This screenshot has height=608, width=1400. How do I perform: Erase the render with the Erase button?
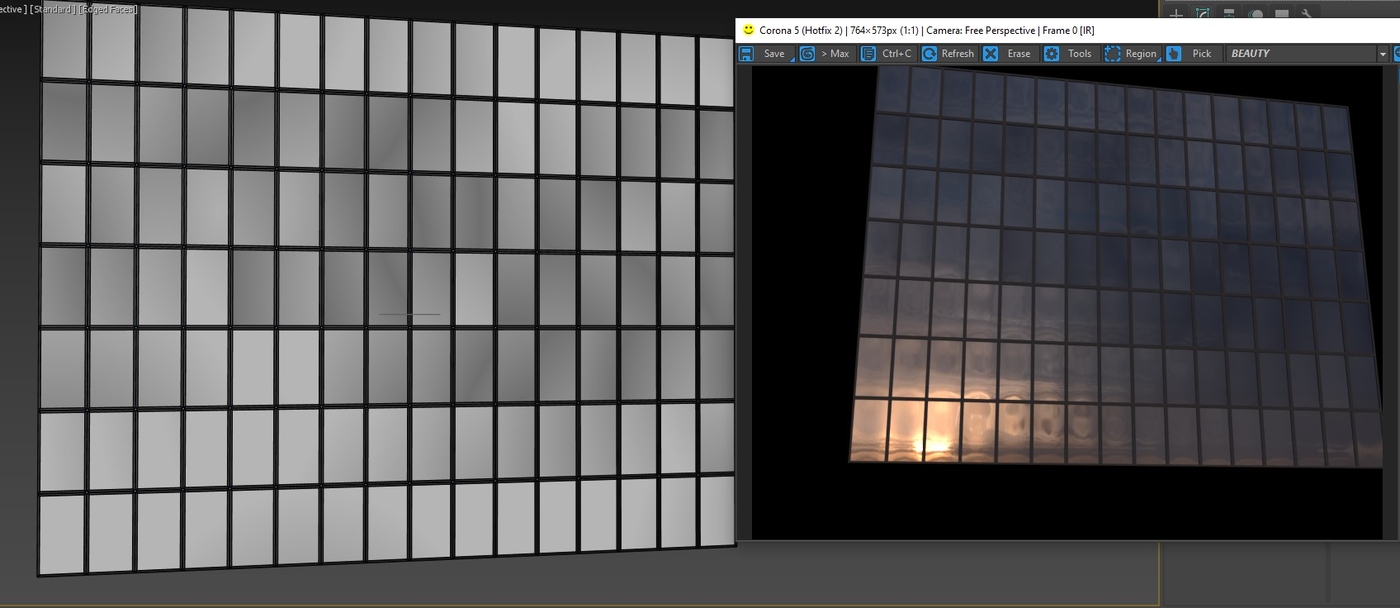click(1009, 54)
